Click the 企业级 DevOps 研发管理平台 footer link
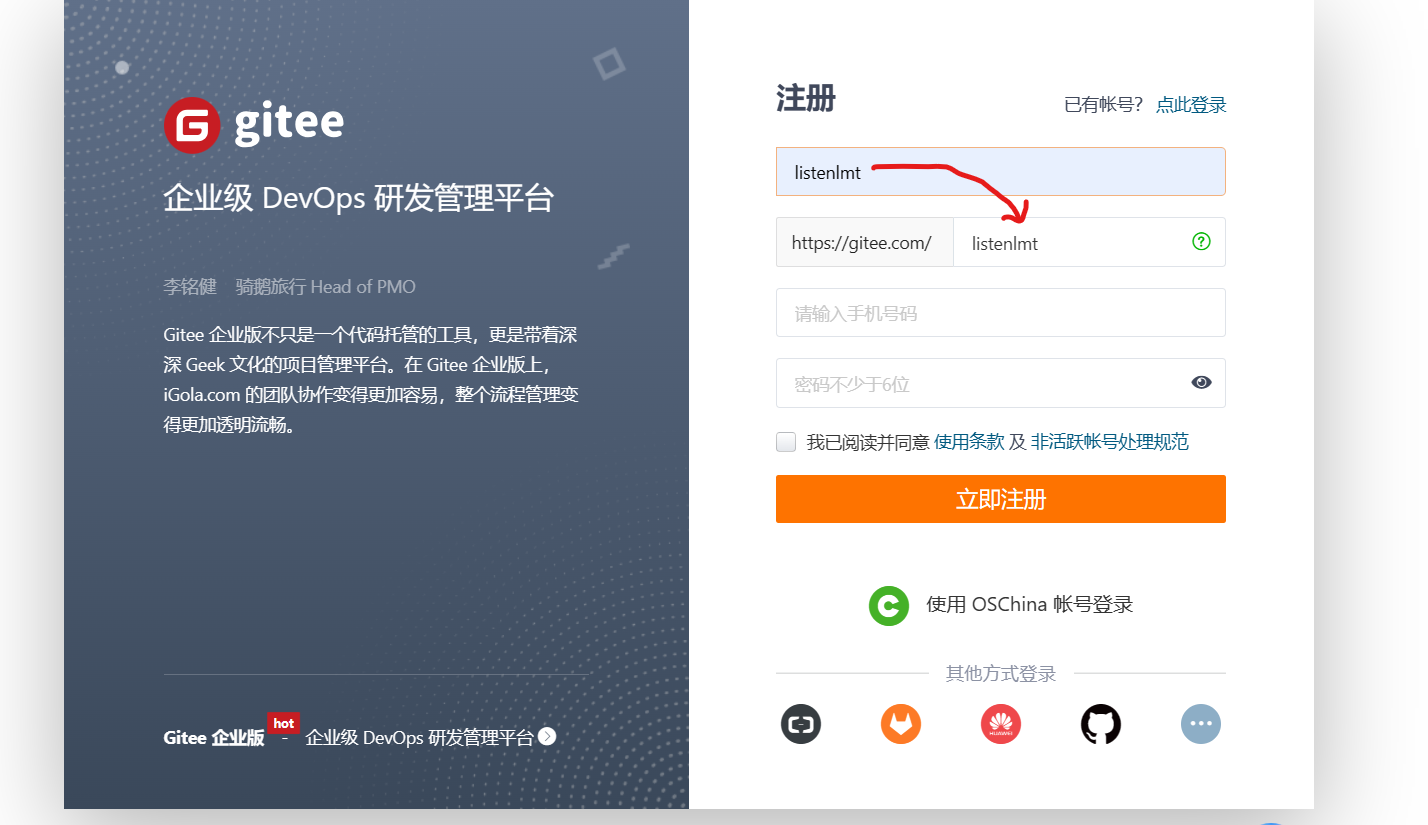Viewport: 1428px width, 825px height. pos(419,738)
